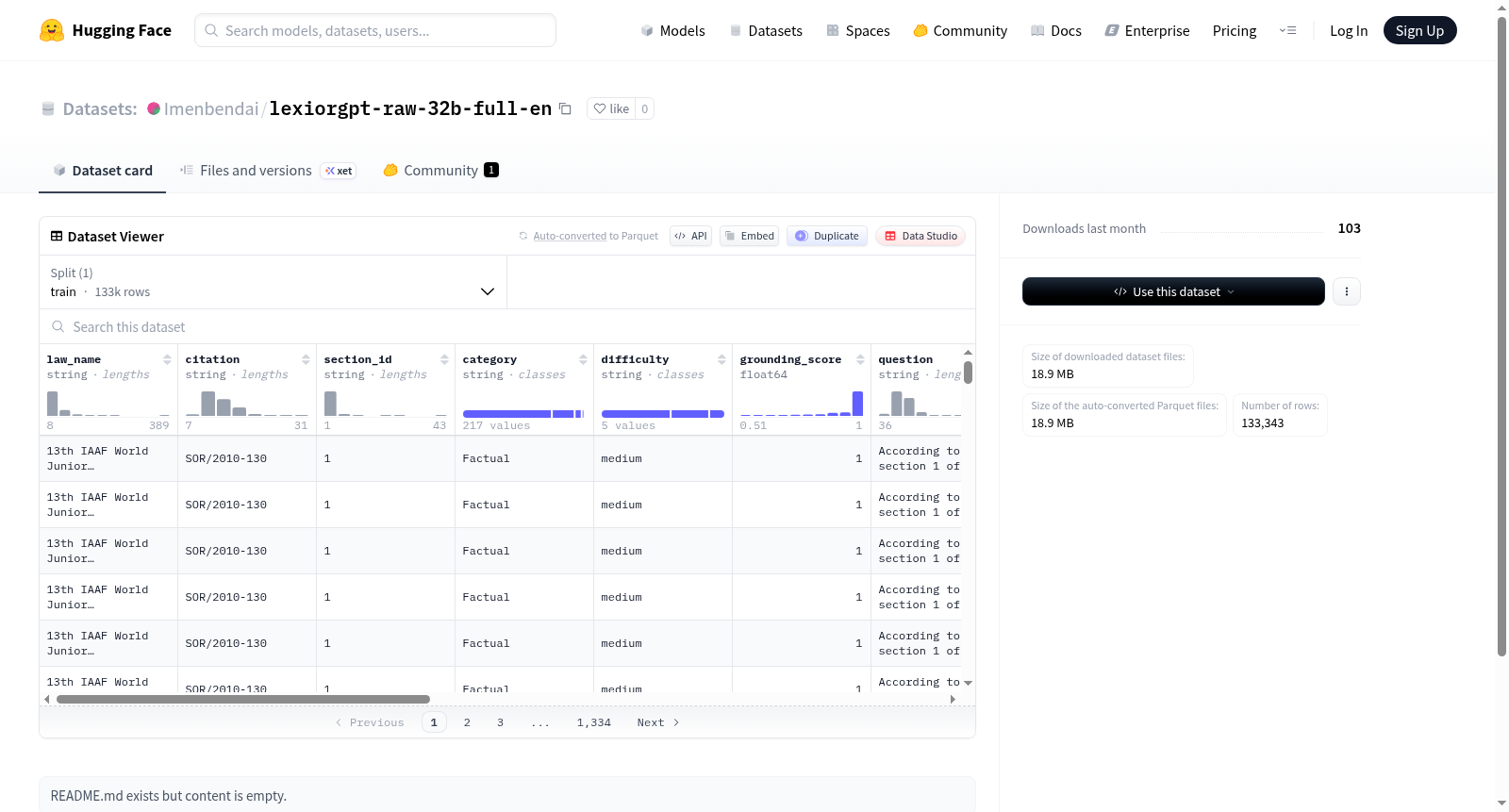Expand the more-menu icon next to Pricing
This screenshot has width=1509, height=812.
[x=1287, y=30]
